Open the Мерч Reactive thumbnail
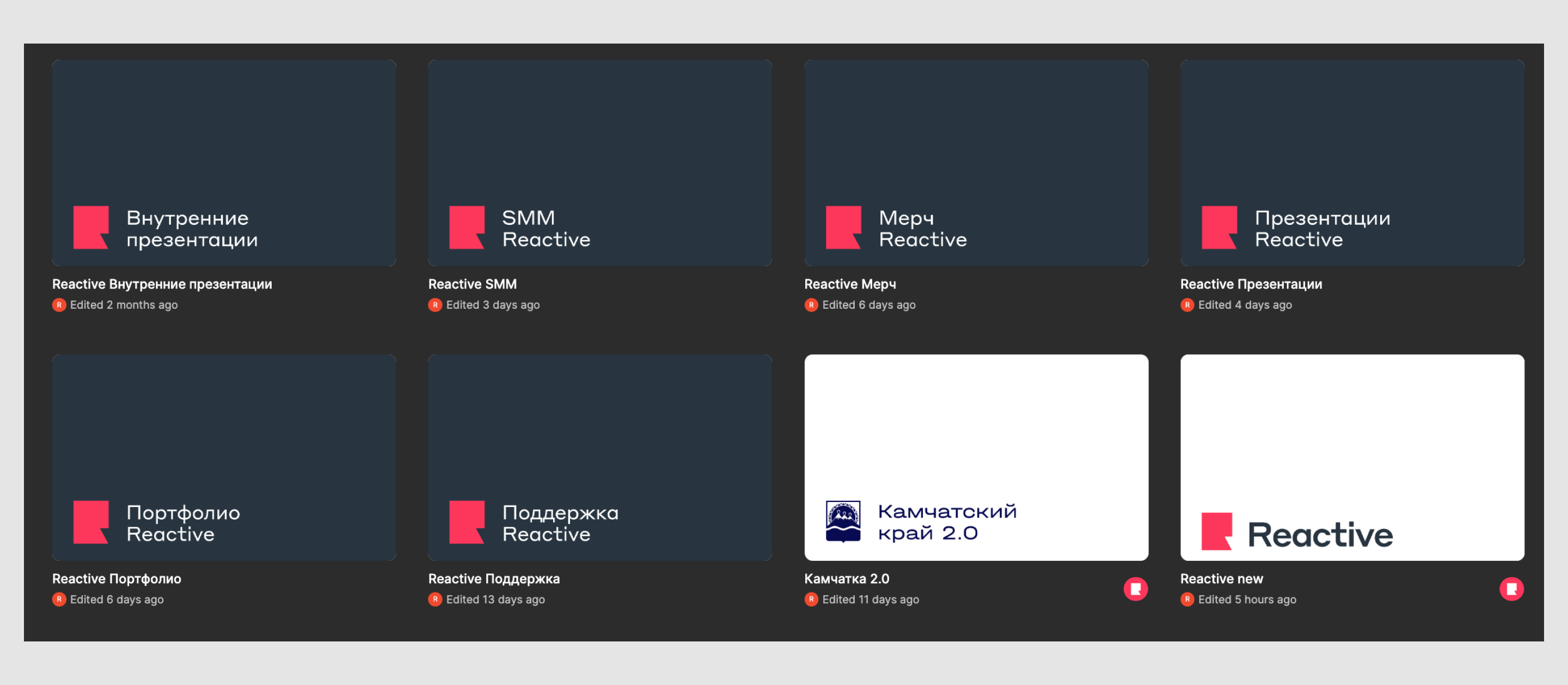This screenshot has height=685, width=1568. pyautogui.click(x=976, y=163)
